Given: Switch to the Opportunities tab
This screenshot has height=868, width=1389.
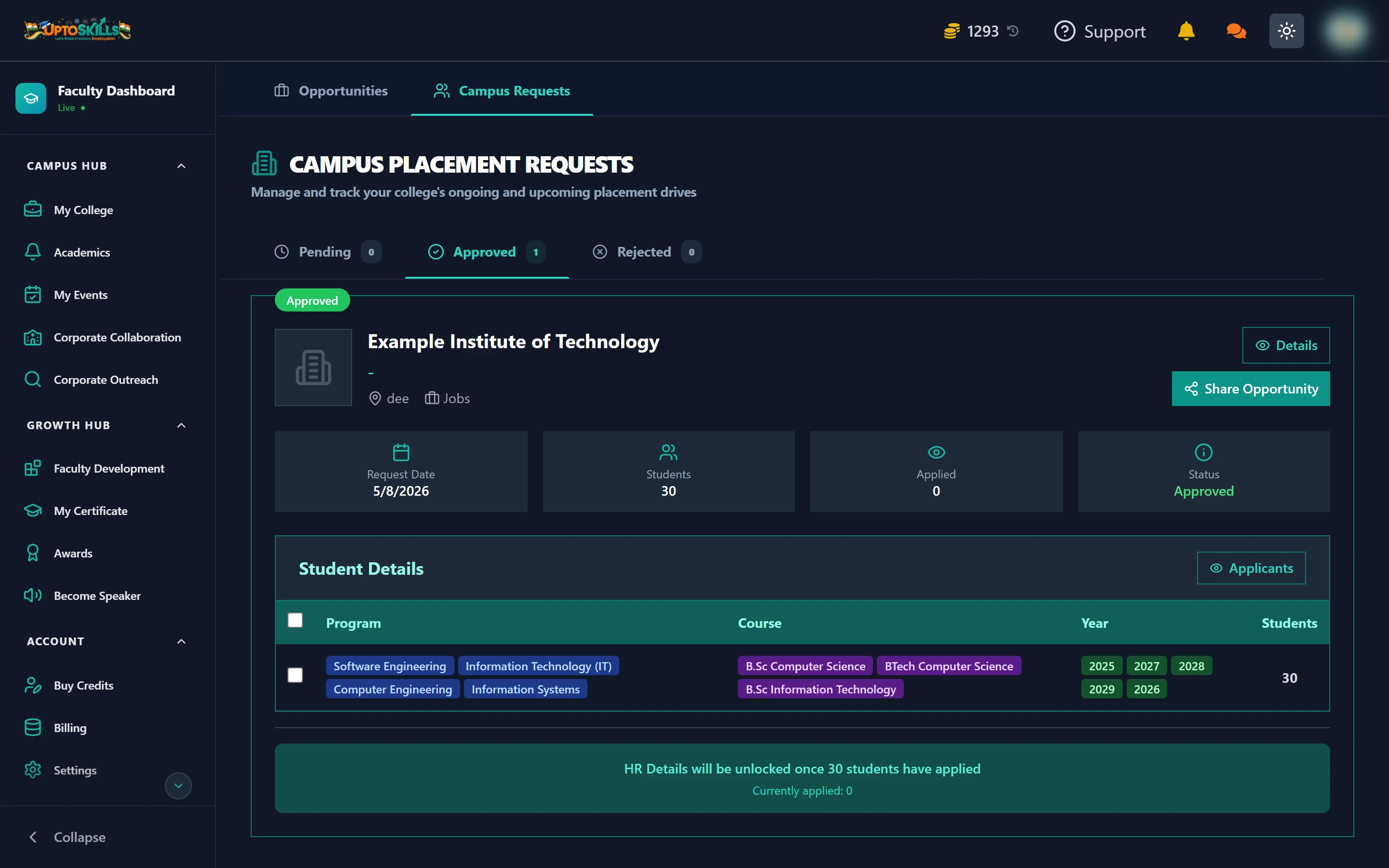Looking at the screenshot, I should tap(330, 91).
